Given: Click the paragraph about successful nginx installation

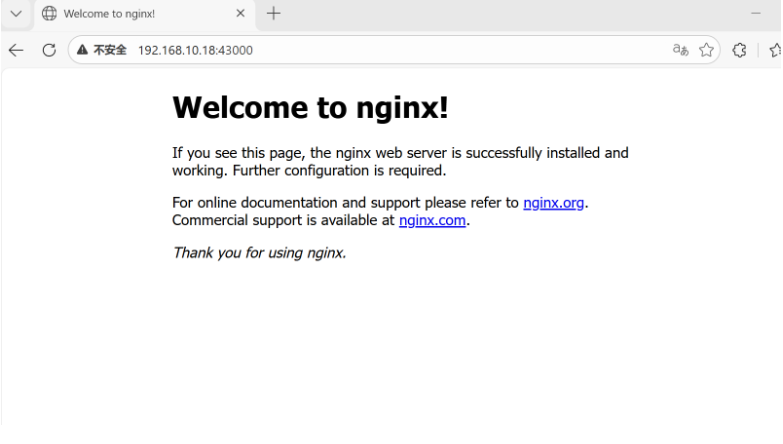Looking at the screenshot, I should point(400,162).
